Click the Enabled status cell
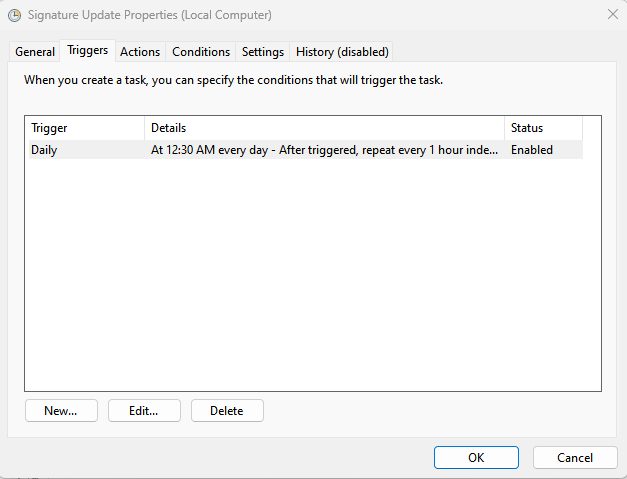The width and height of the screenshot is (627, 479). 532,150
